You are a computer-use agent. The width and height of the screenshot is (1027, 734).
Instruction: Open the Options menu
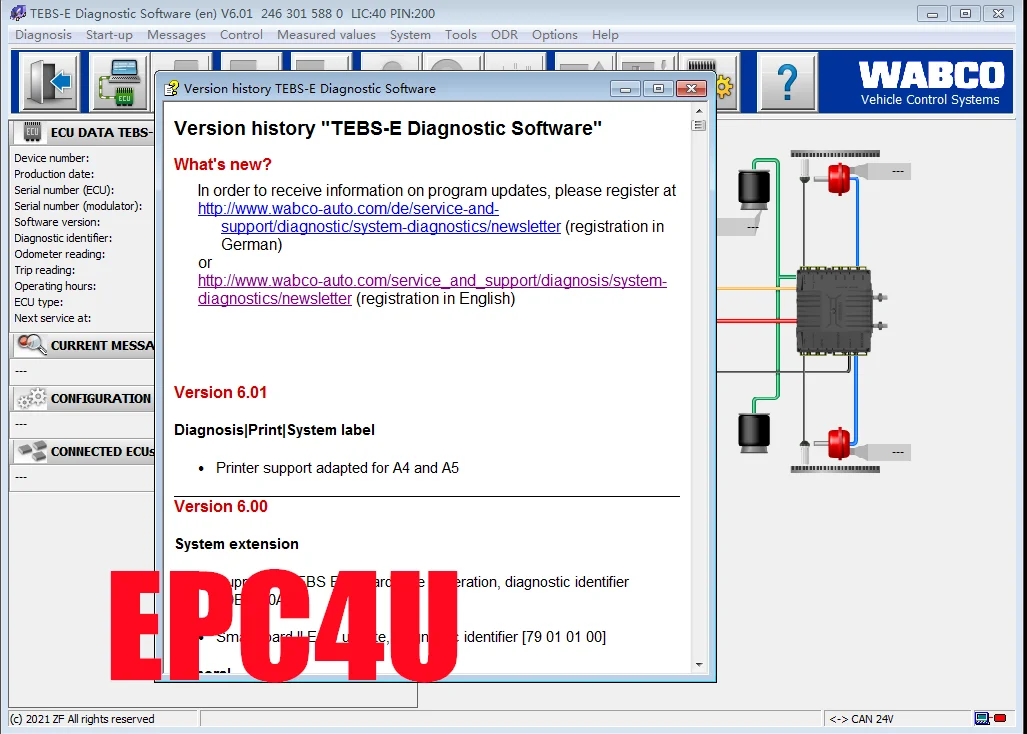tap(555, 35)
